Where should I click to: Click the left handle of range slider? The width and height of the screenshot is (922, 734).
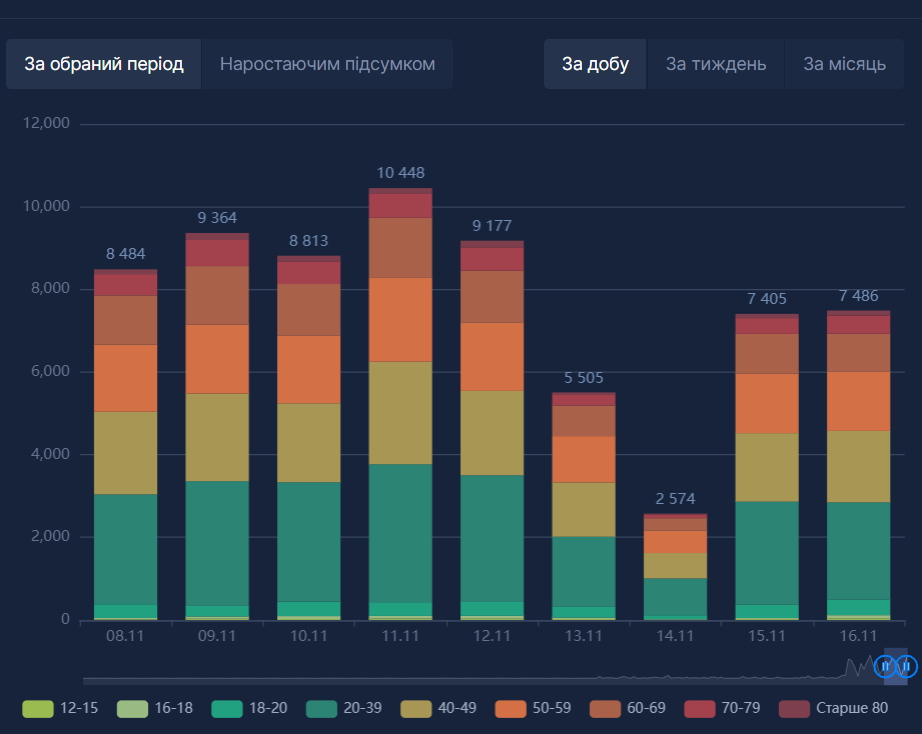[885, 666]
